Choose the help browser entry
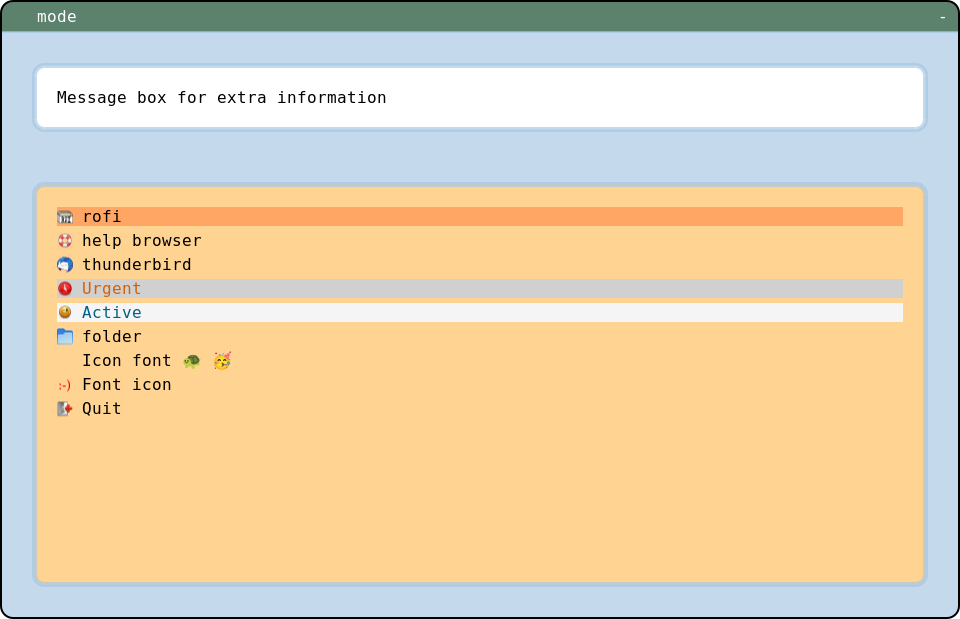This screenshot has height=619, width=960. point(142,241)
